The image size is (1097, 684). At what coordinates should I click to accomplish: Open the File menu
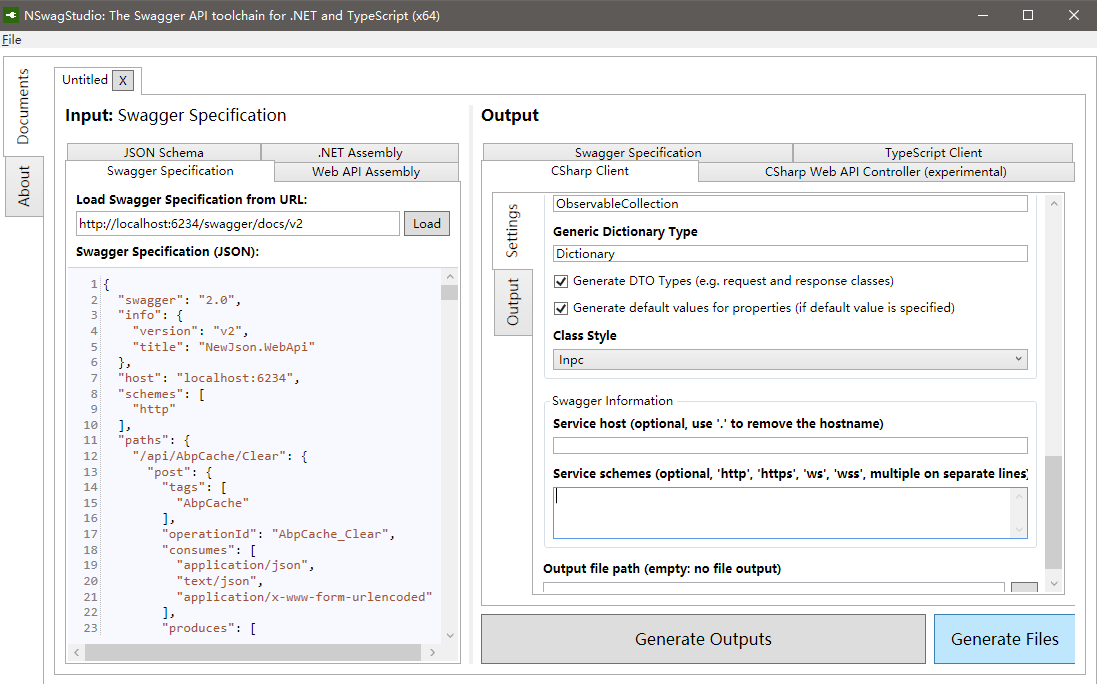tap(11, 39)
